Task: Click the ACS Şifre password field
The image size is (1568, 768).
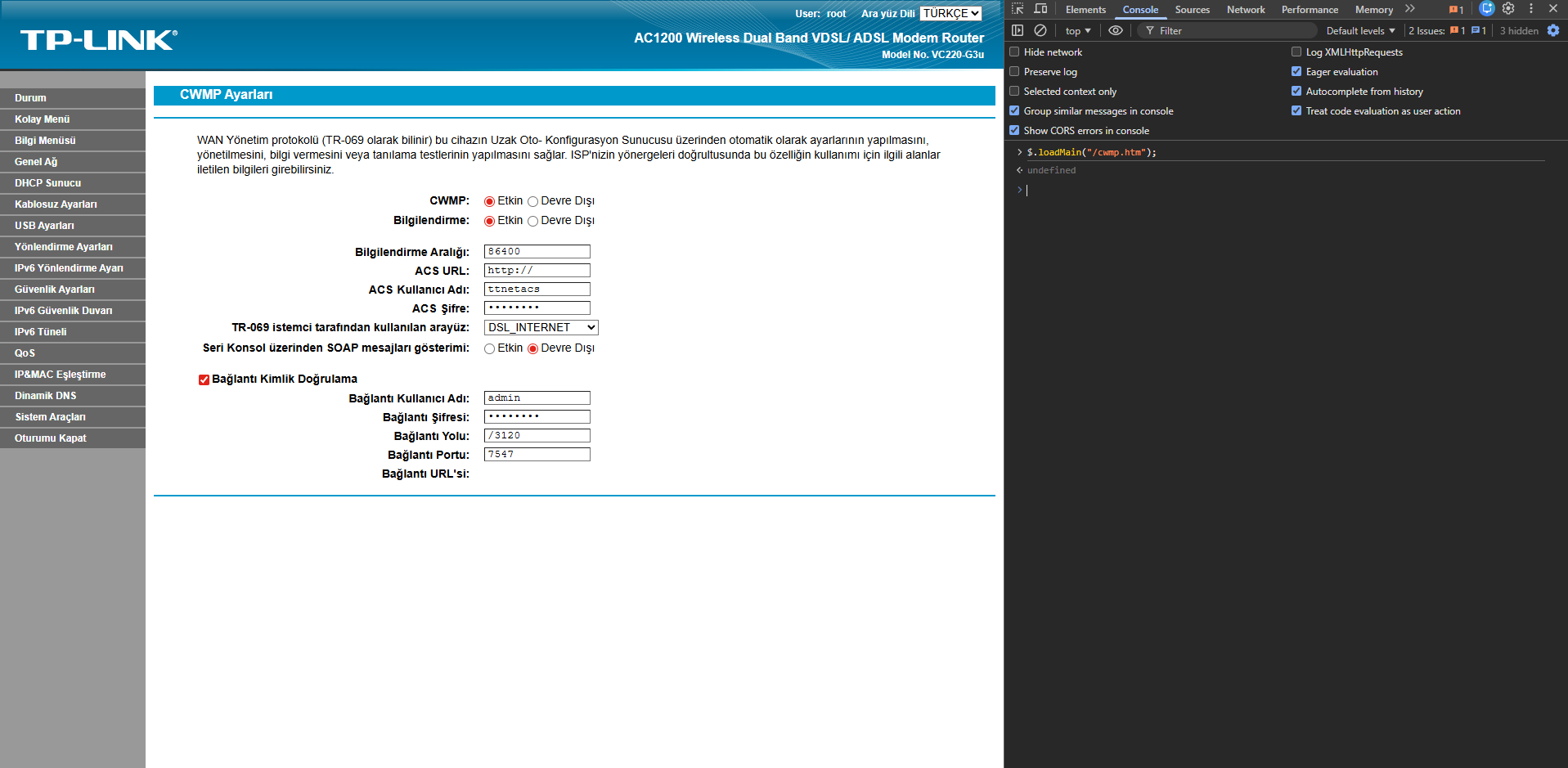Action: (x=537, y=308)
